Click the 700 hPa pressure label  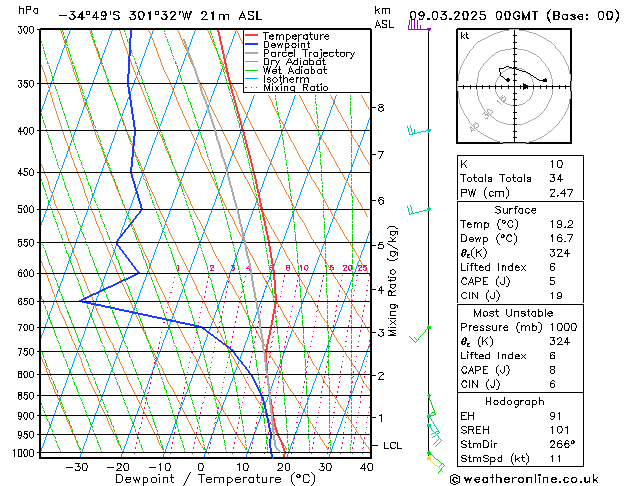(x=28, y=328)
